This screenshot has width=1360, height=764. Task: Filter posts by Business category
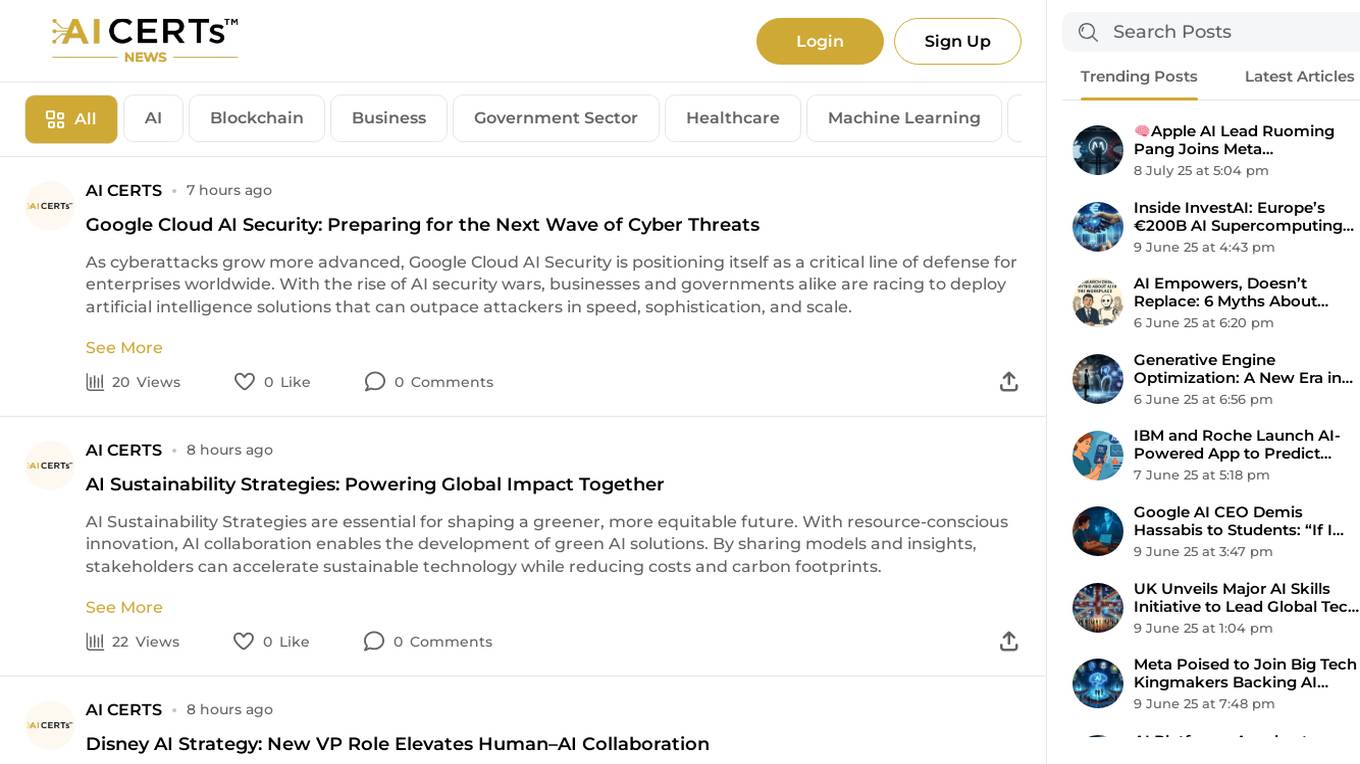389,119
